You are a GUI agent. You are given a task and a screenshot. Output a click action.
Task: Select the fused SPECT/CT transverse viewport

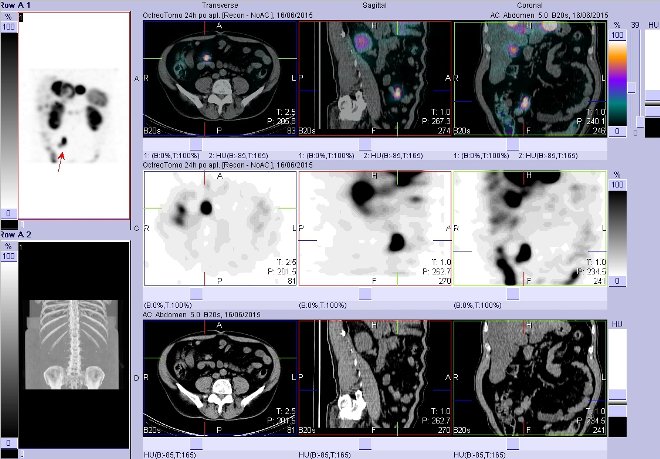pos(220,78)
